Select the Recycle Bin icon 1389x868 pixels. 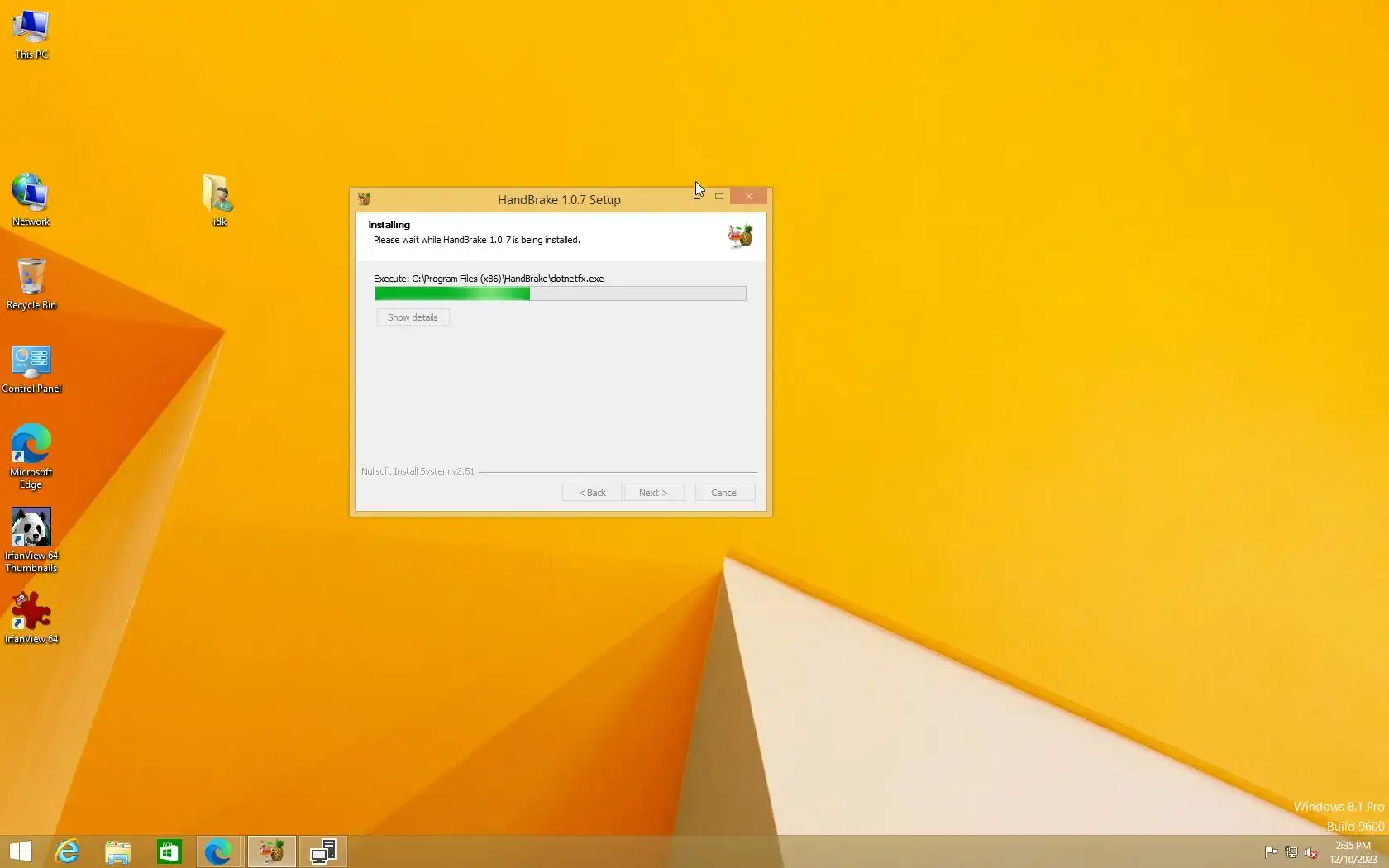[31, 284]
